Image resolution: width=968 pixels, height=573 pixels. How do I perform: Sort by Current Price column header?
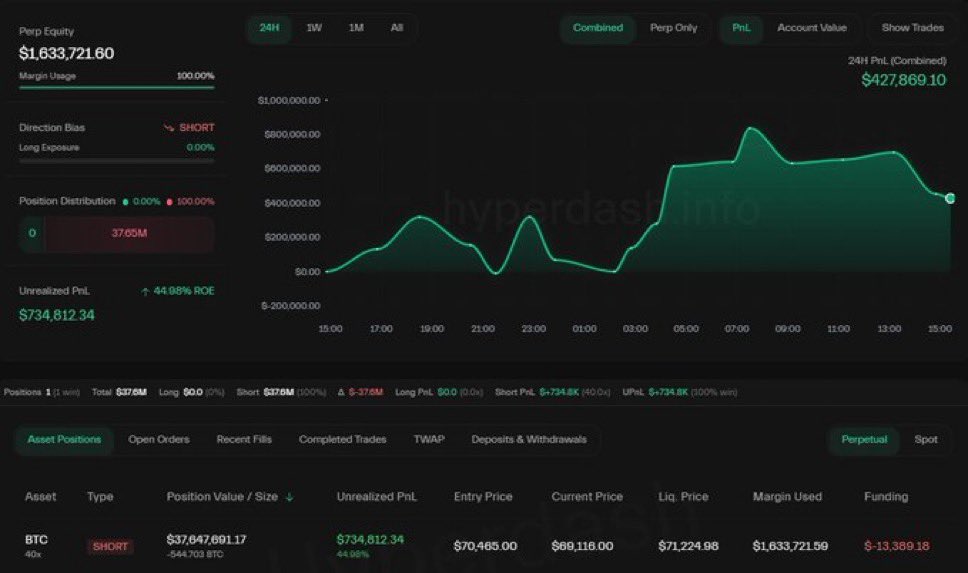point(587,497)
